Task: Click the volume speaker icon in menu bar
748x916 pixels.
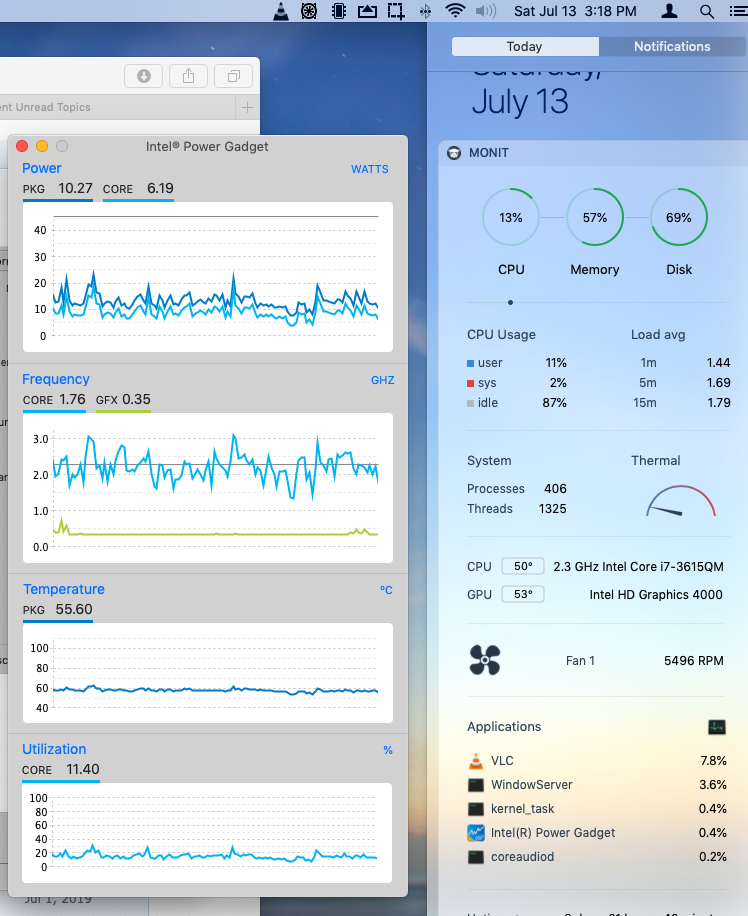Action: (x=486, y=11)
